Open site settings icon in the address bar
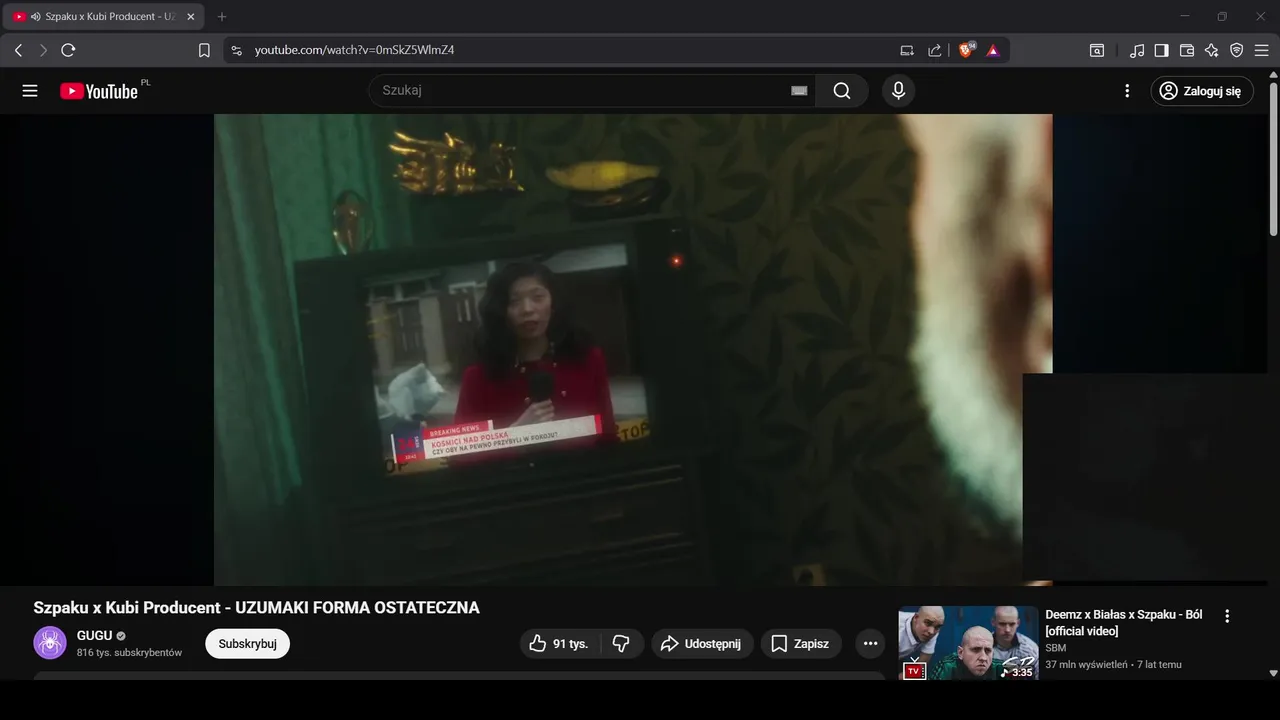 click(237, 50)
